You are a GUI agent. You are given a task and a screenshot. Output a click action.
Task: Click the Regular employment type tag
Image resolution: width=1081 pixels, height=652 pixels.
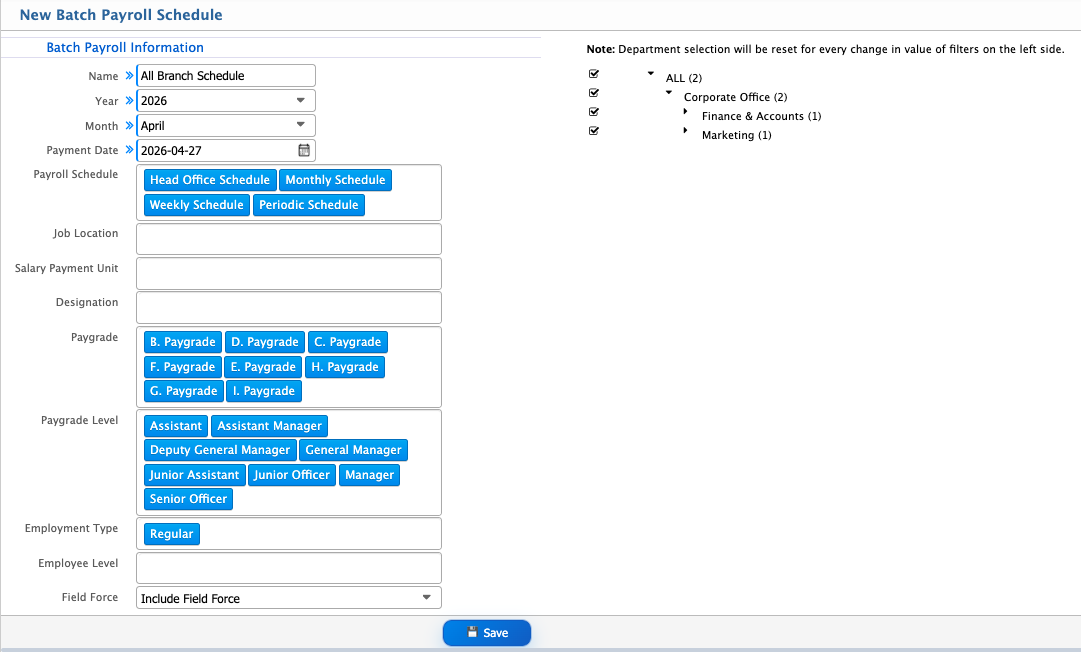coord(171,534)
